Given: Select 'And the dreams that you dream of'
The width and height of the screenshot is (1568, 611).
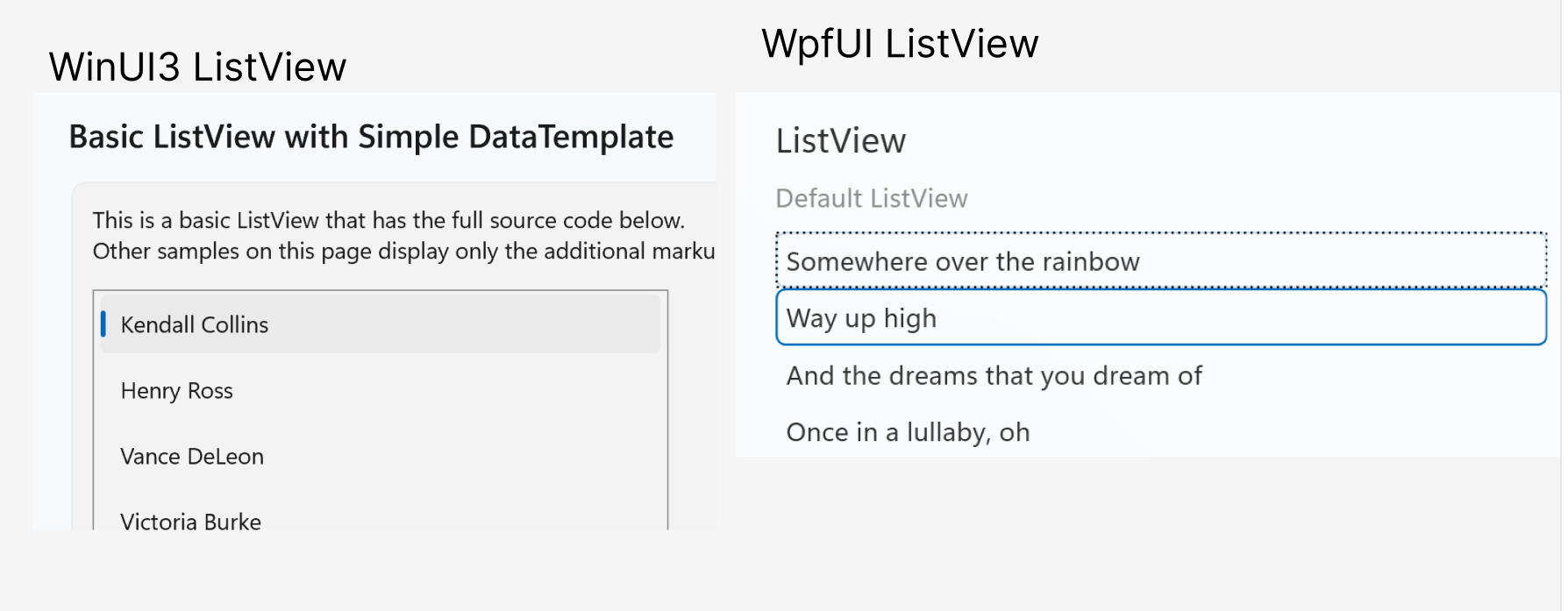Looking at the screenshot, I should [995, 375].
